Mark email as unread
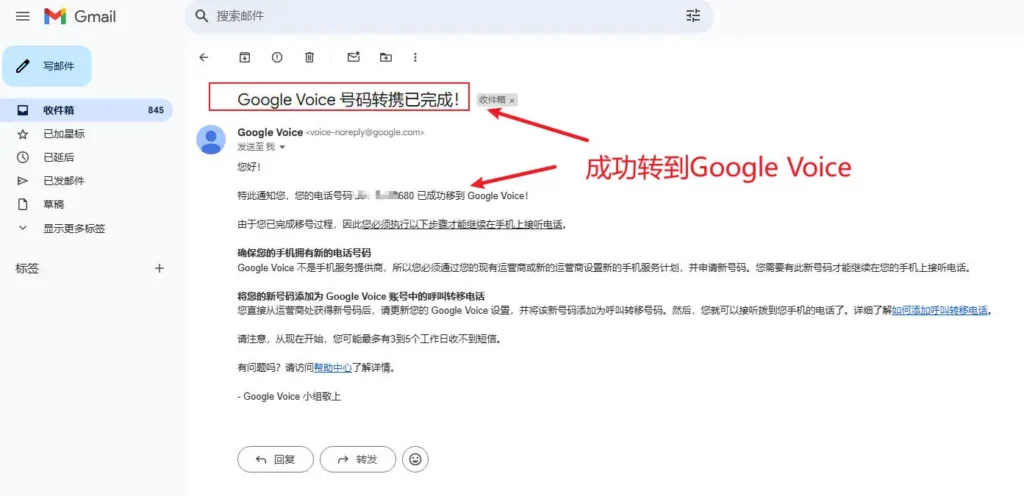 coord(353,57)
